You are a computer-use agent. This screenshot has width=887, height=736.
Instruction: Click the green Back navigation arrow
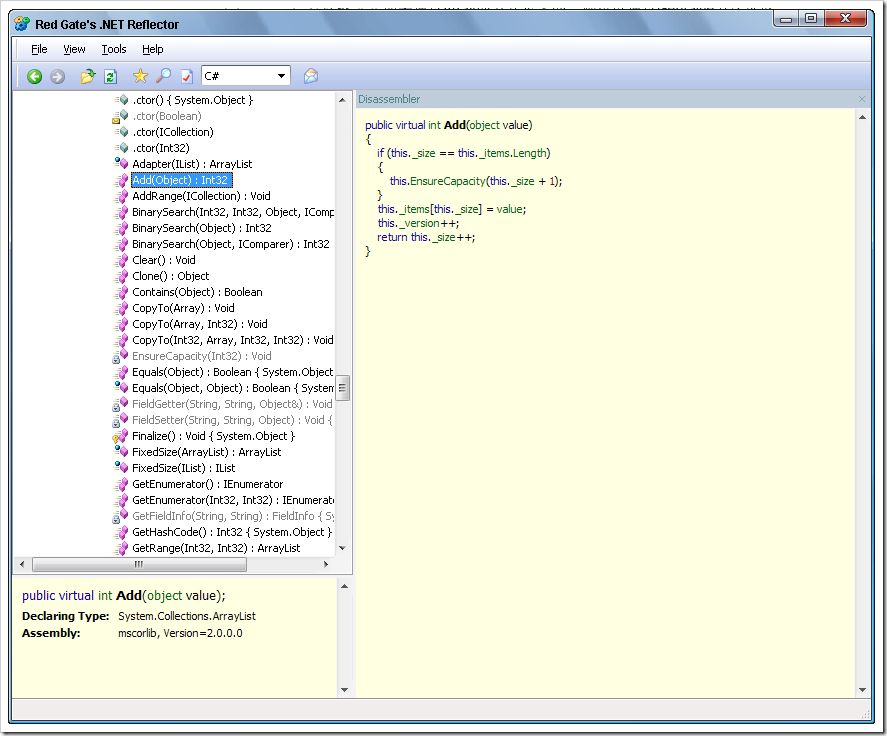[x=35, y=76]
